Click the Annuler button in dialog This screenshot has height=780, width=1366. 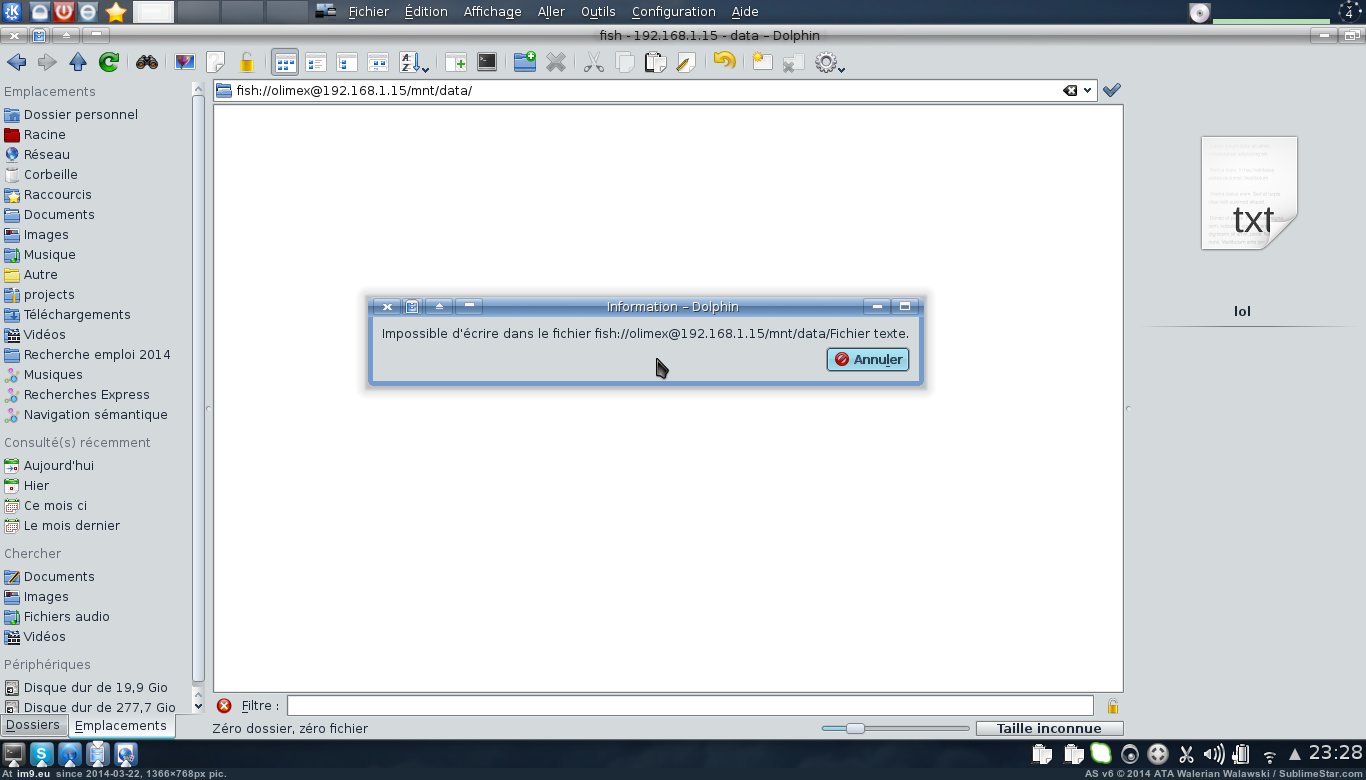click(x=868, y=360)
